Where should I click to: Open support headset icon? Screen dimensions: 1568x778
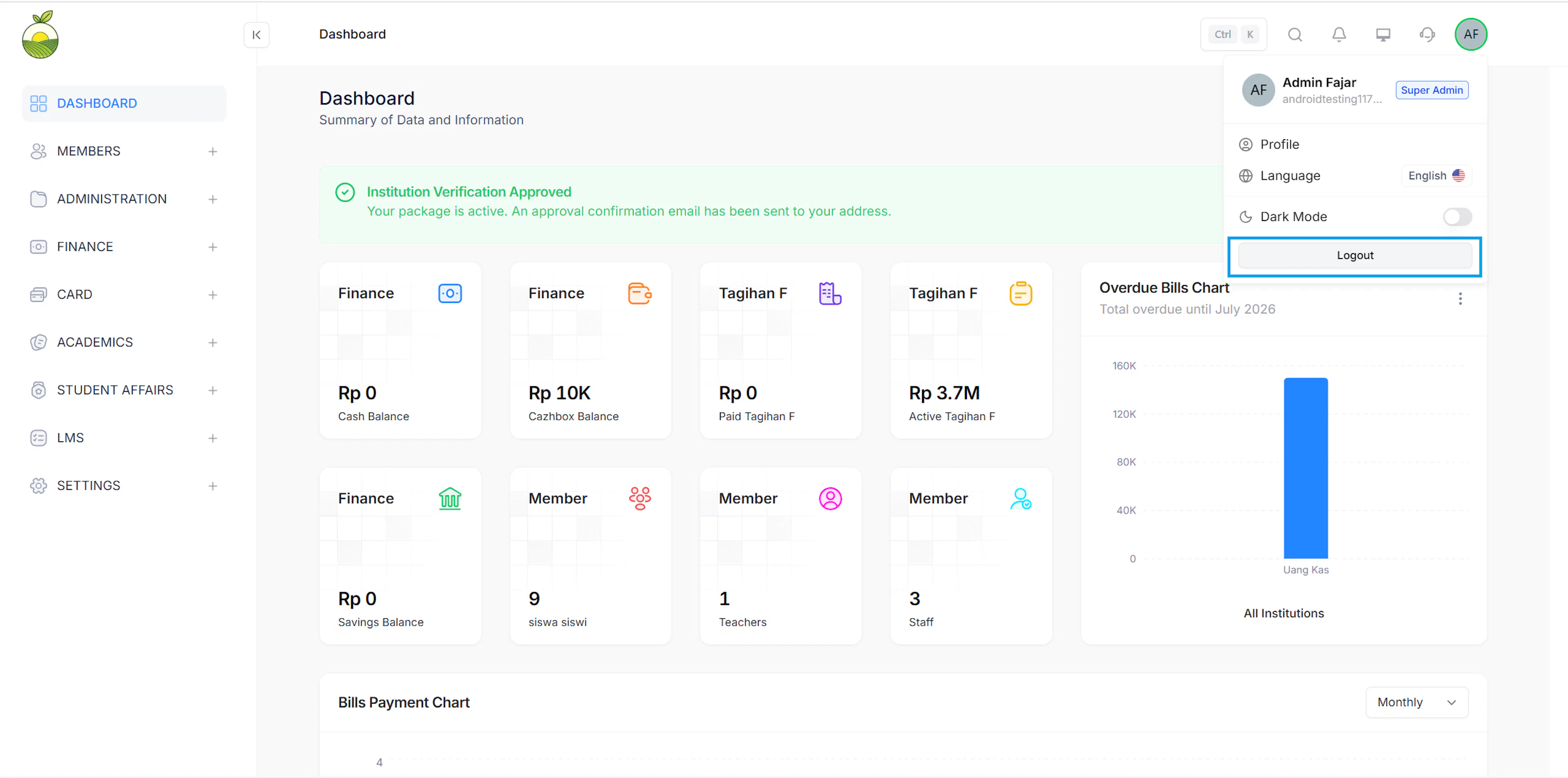[x=1427, y=35]
